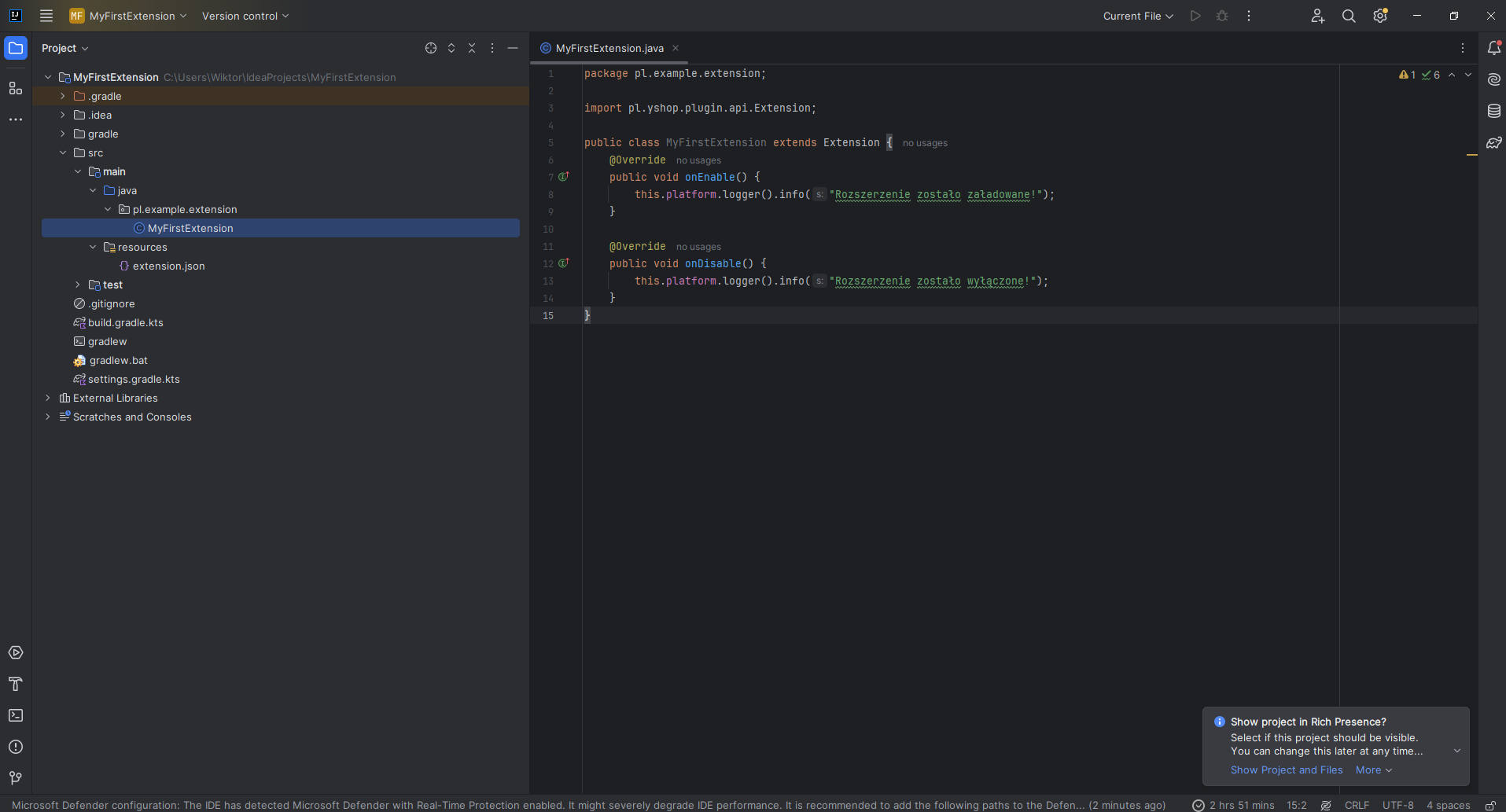Open Build hammer tool window
1506x812 pixels.
pos(16,684)
